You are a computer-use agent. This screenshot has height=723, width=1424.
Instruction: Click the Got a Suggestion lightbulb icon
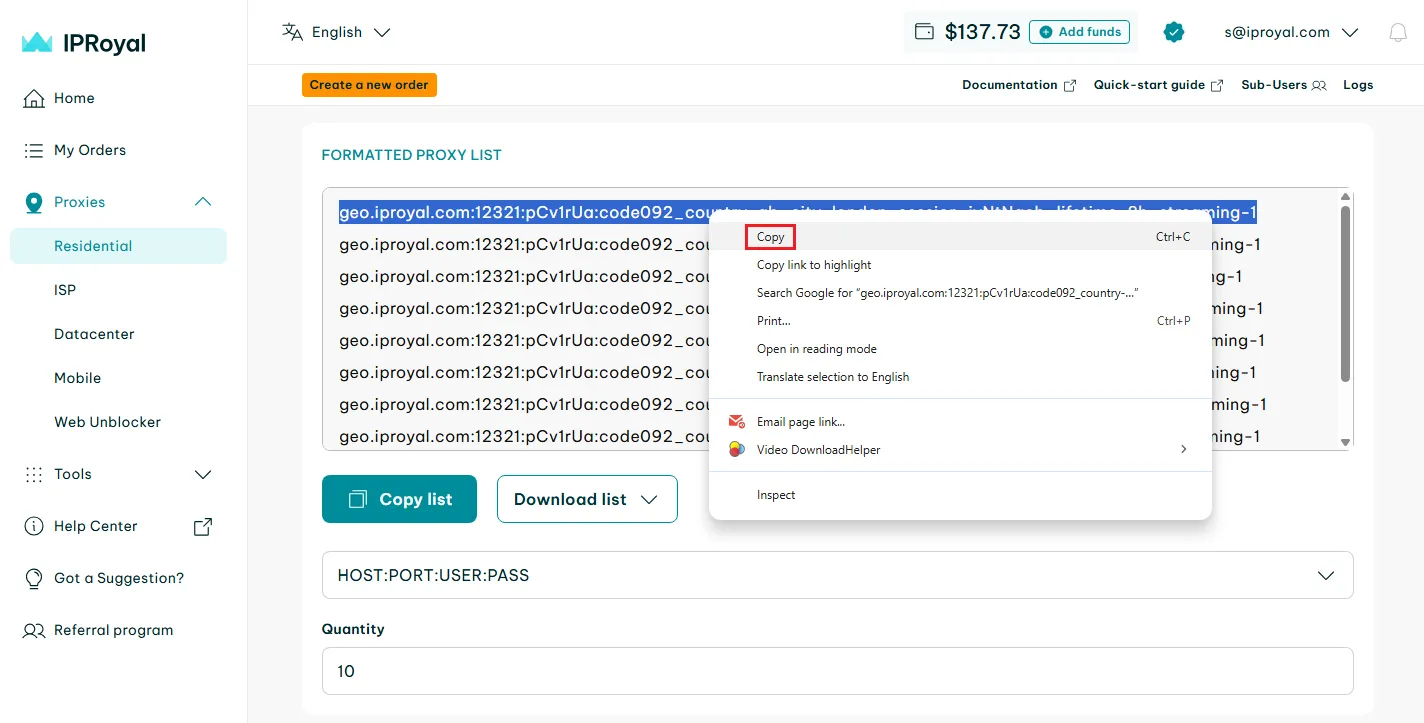click(x=34, y=578)
